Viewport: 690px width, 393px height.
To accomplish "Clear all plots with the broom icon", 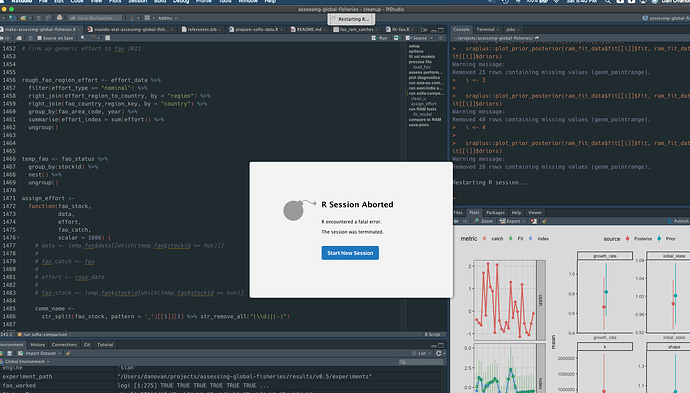I will point(544,221).
